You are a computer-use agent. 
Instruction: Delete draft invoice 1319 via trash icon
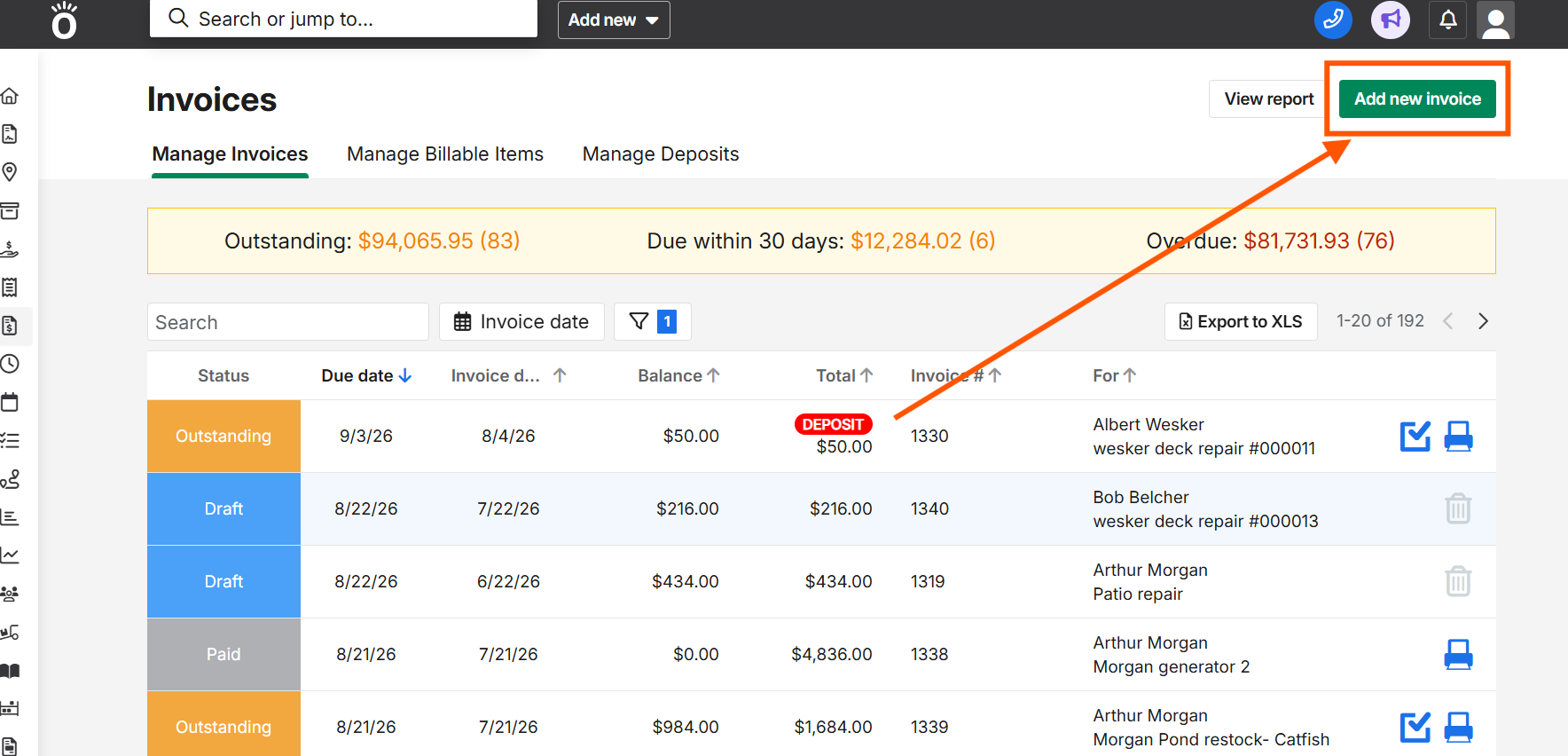pos(1458,581)
